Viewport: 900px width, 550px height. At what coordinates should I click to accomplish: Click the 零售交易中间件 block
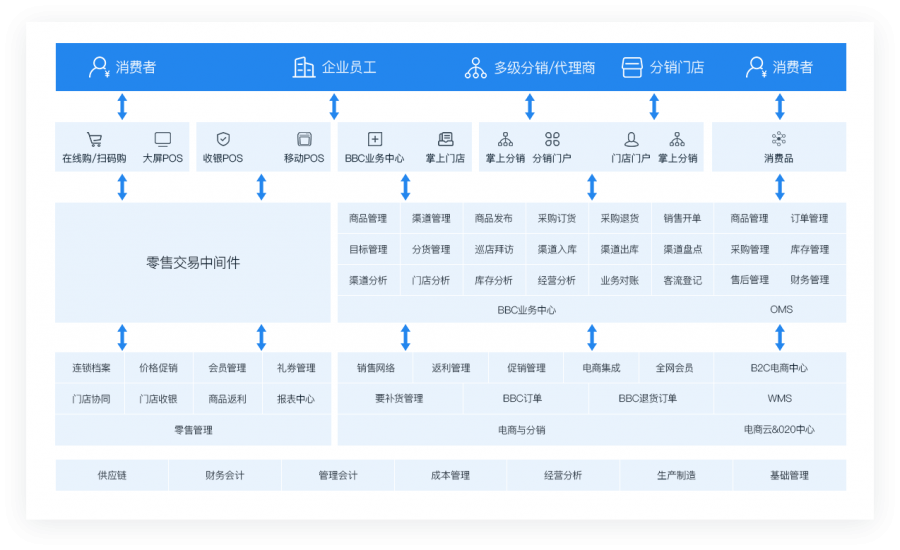[x=193, y=263]
